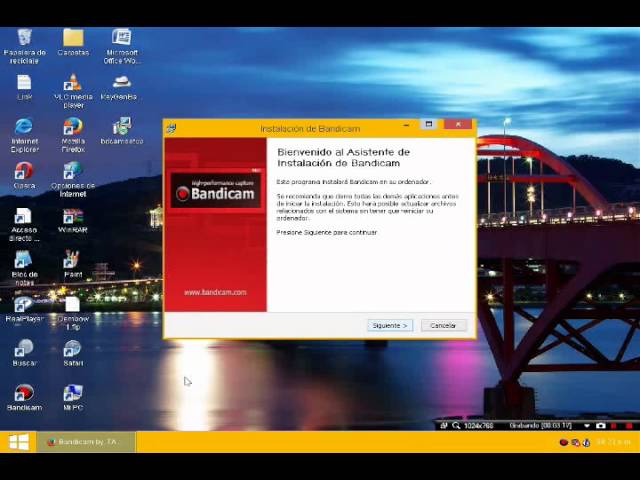Open Opciones de Internet desktop icon
The width and height of the screenshot is (640, 480).
point(73,180)
